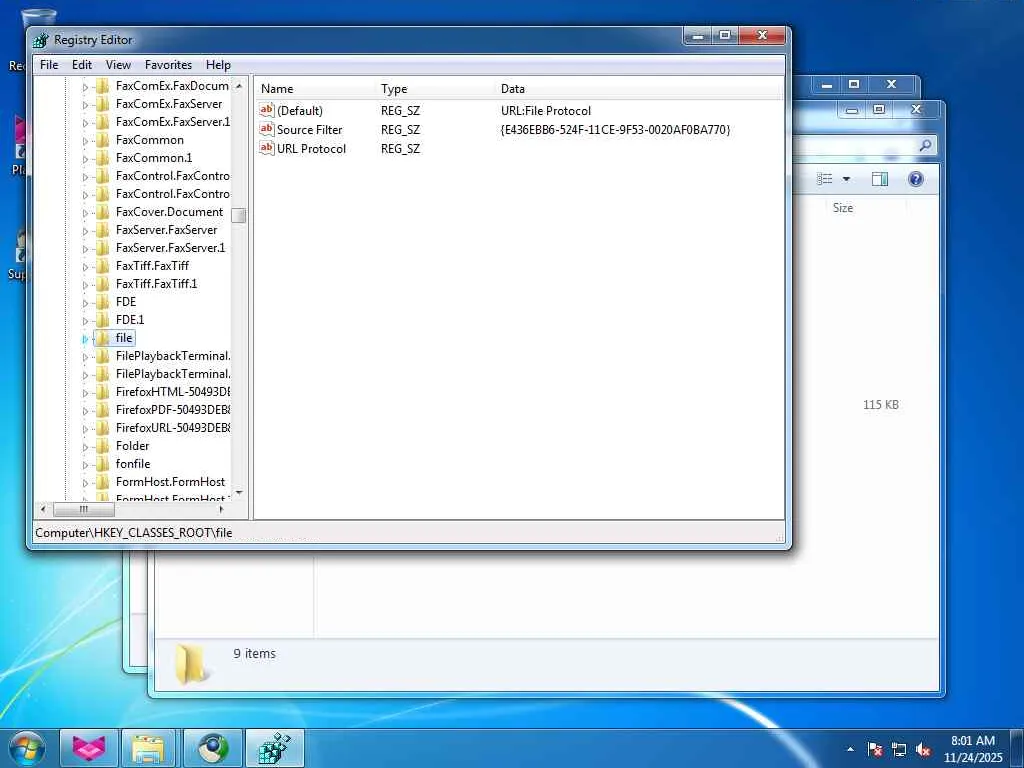Expand the FDE key

point(85,302)
